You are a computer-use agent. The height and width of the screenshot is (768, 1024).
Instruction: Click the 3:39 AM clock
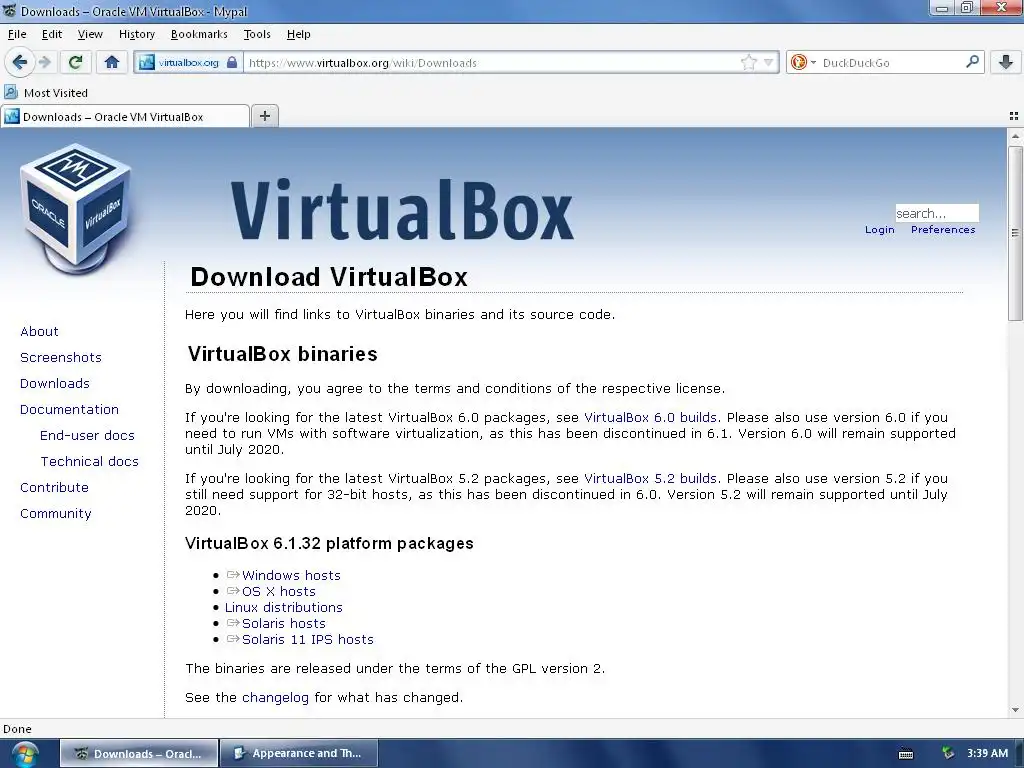(987, 753)
